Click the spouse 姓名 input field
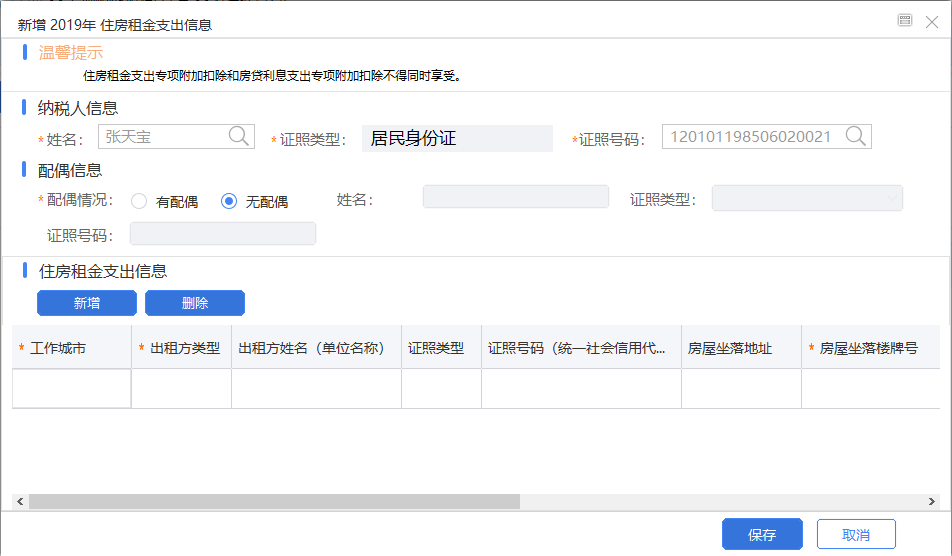952x556 pixels. [515, 197]
